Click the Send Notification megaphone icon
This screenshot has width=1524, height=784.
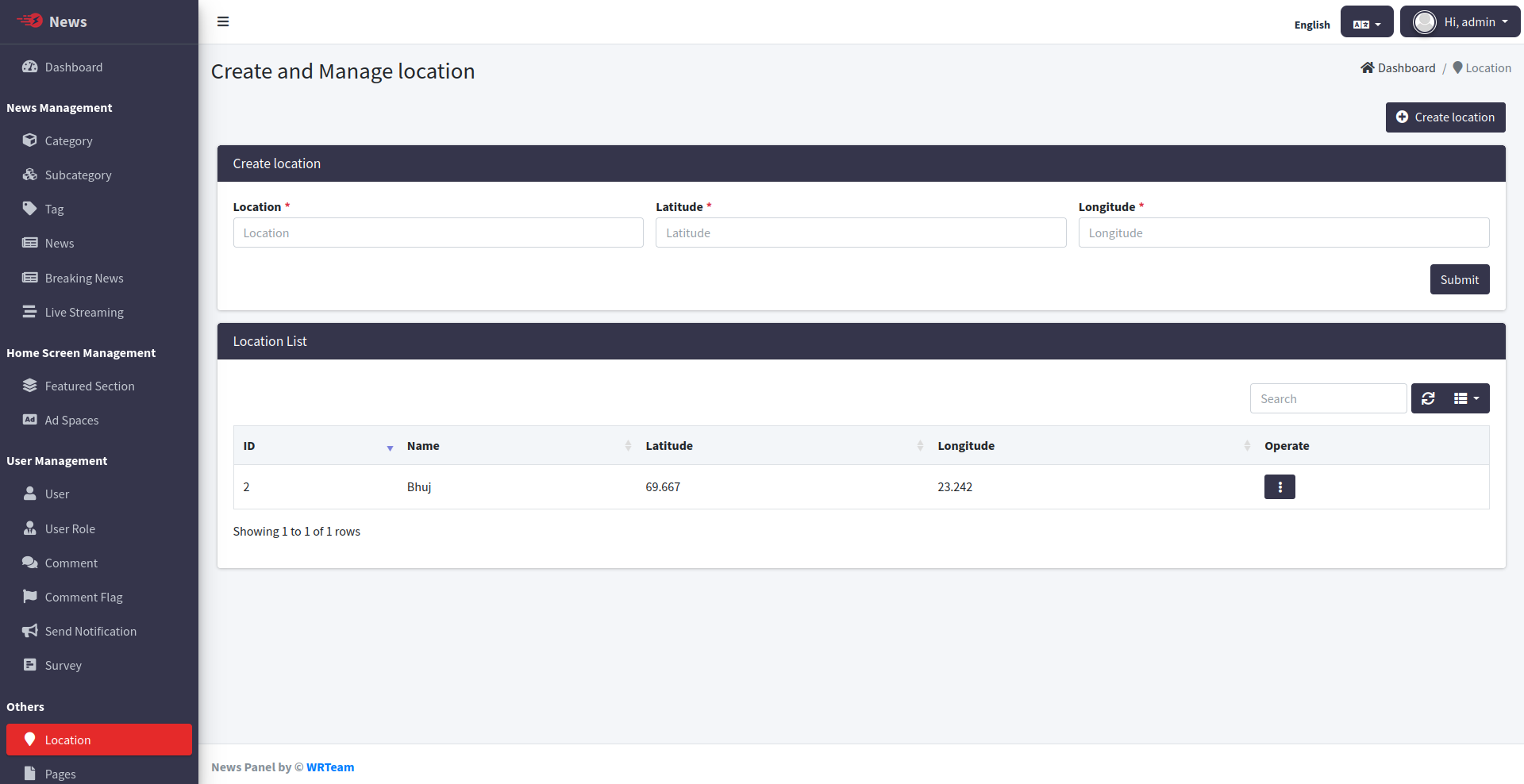coord(30,631)
